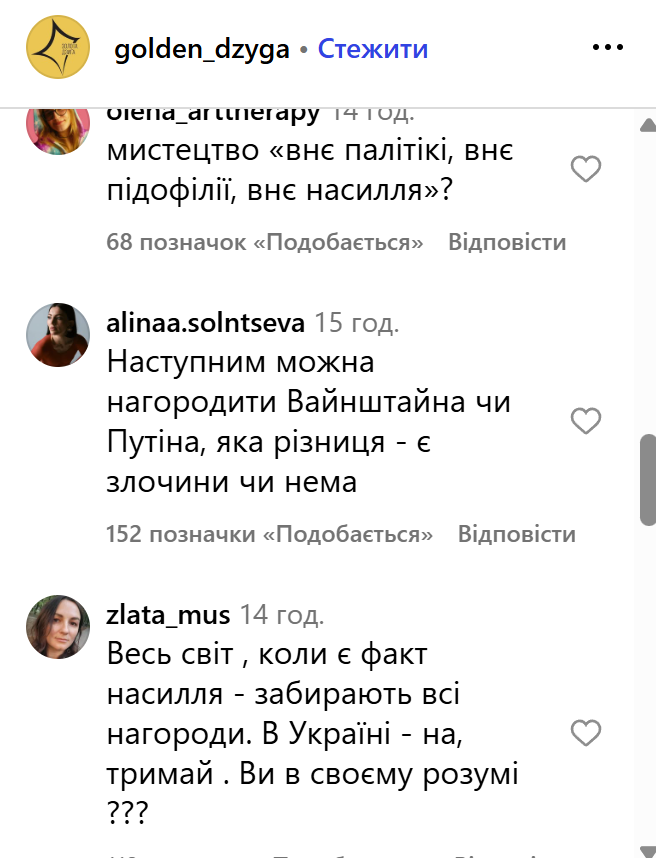Click the scroll up arrow of the comments
The height and width of the screenshot is (858, 656).
[648, 125]
